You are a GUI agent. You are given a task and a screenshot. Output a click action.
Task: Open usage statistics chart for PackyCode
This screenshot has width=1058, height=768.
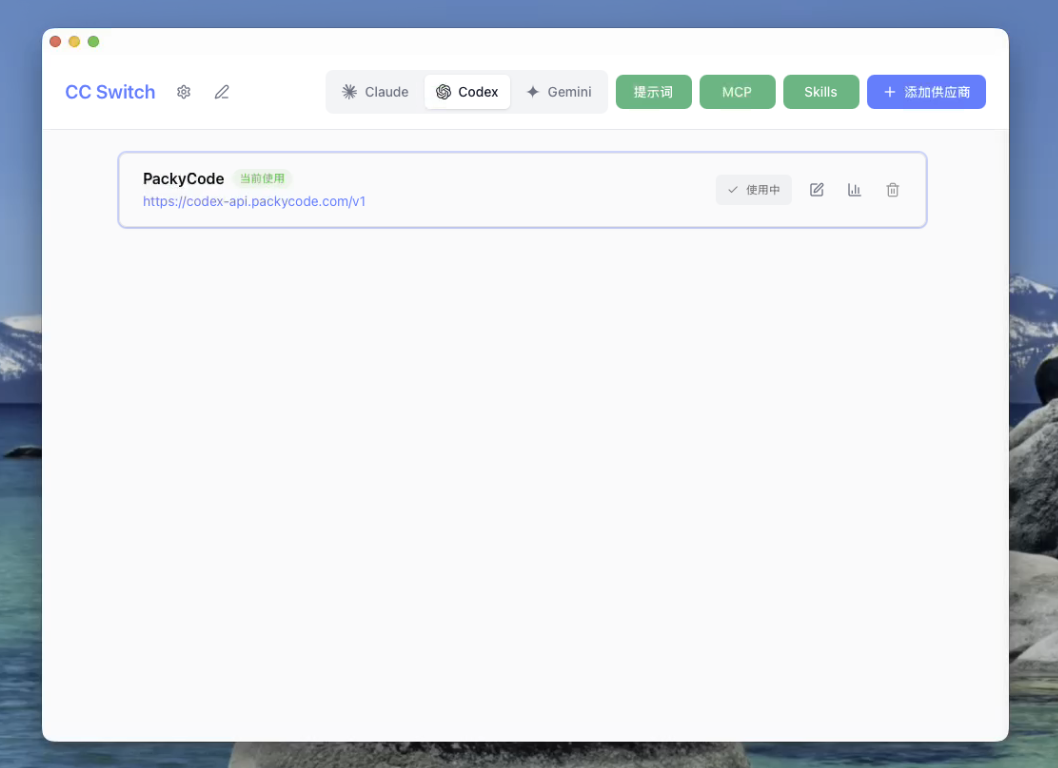pos(855,190)
